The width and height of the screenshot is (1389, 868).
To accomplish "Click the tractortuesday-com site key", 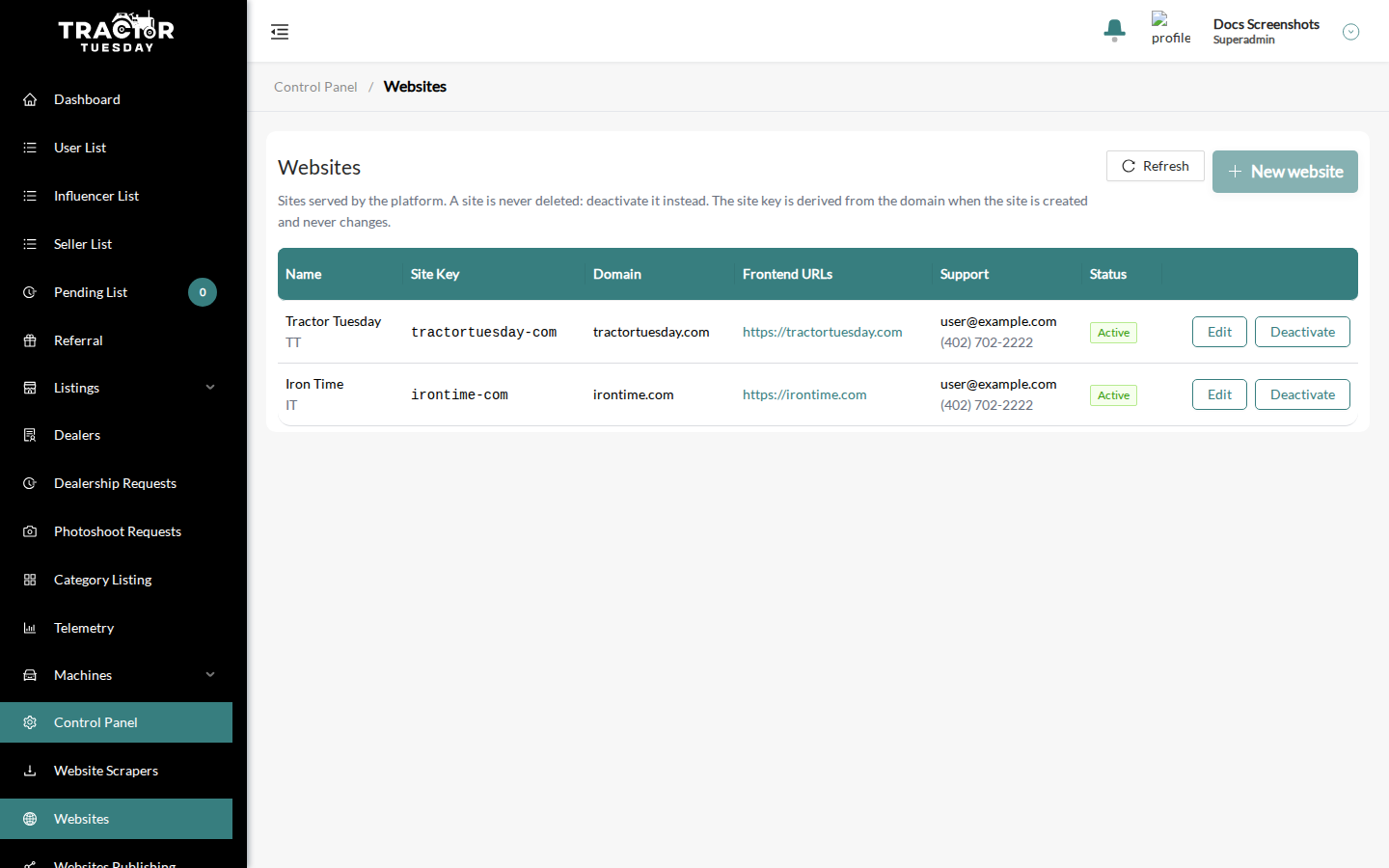I will coord(483,332).
